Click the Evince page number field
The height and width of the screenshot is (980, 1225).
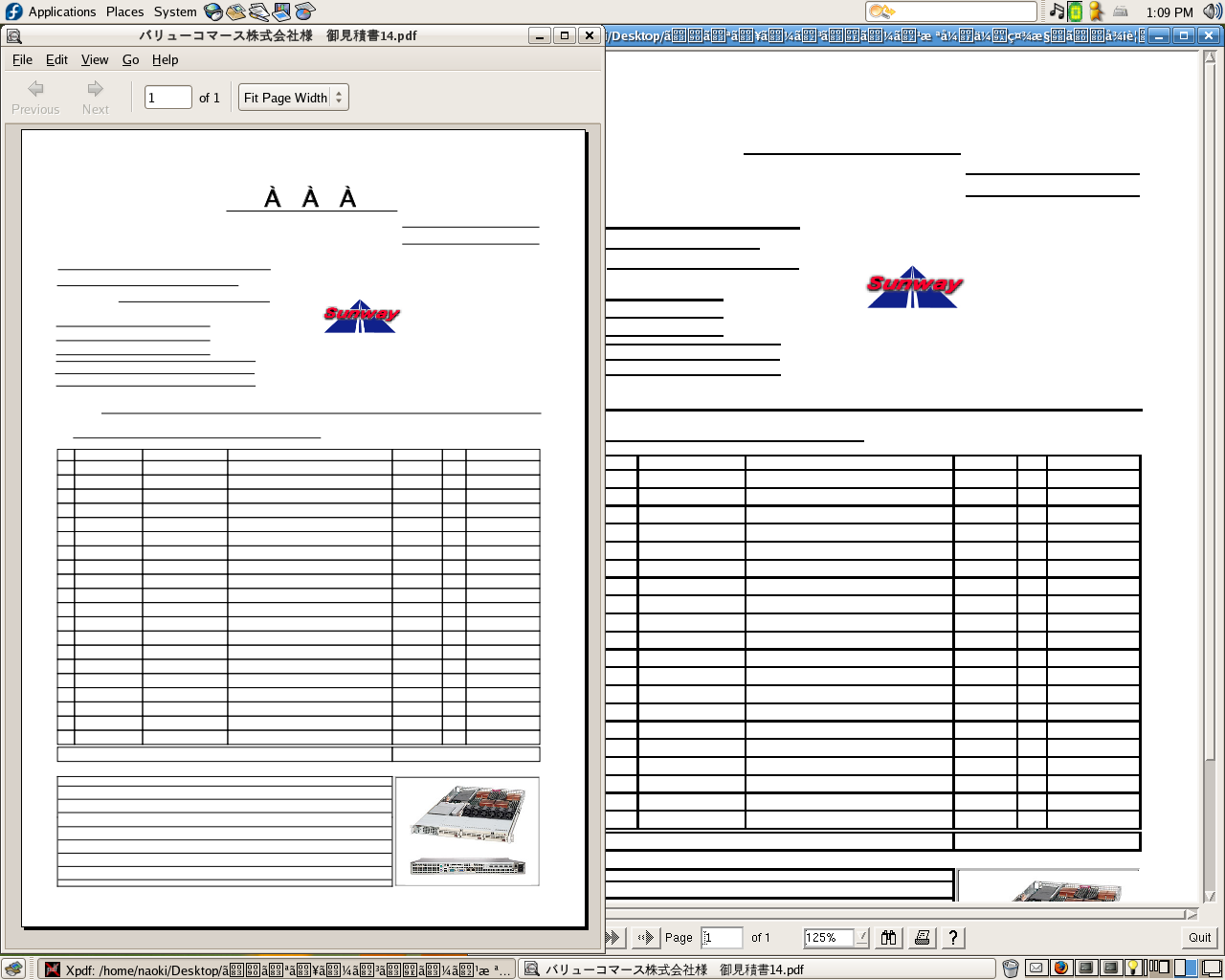coord(167,98)
